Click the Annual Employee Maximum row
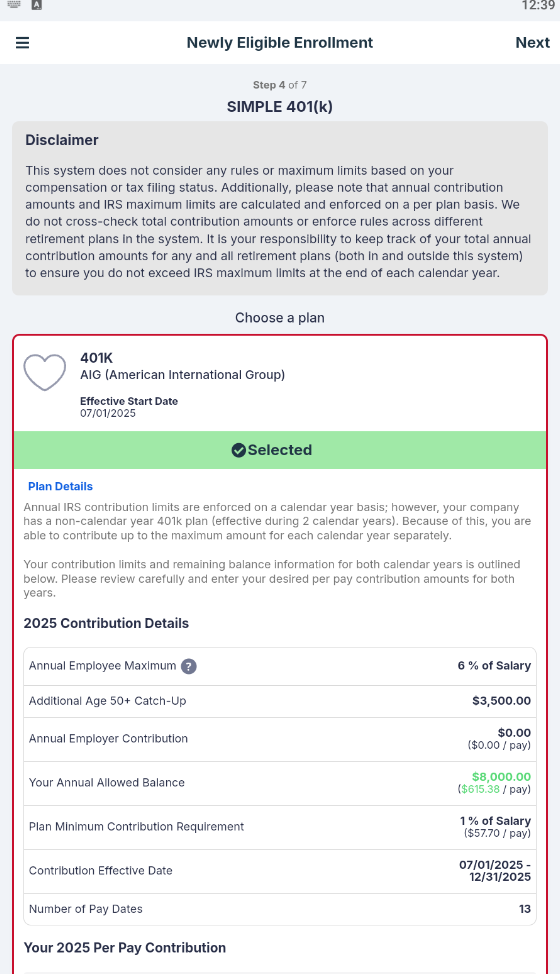Image resolution: width=560 pixels, height=974 pixels. coord(280,667)
